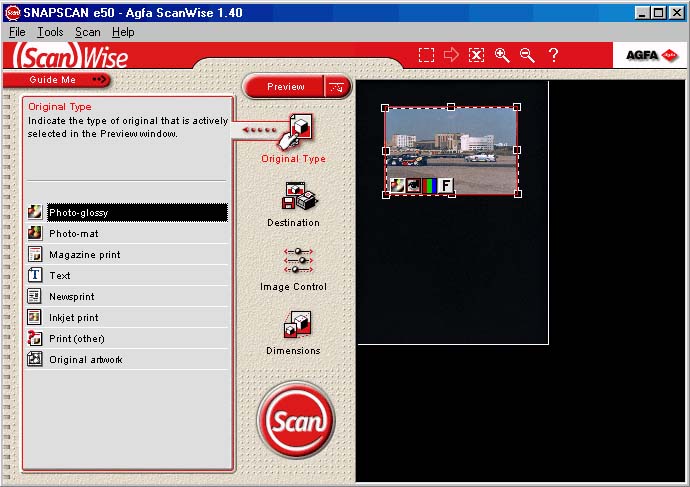Choose Magazine print as original type

click(84, 254)
